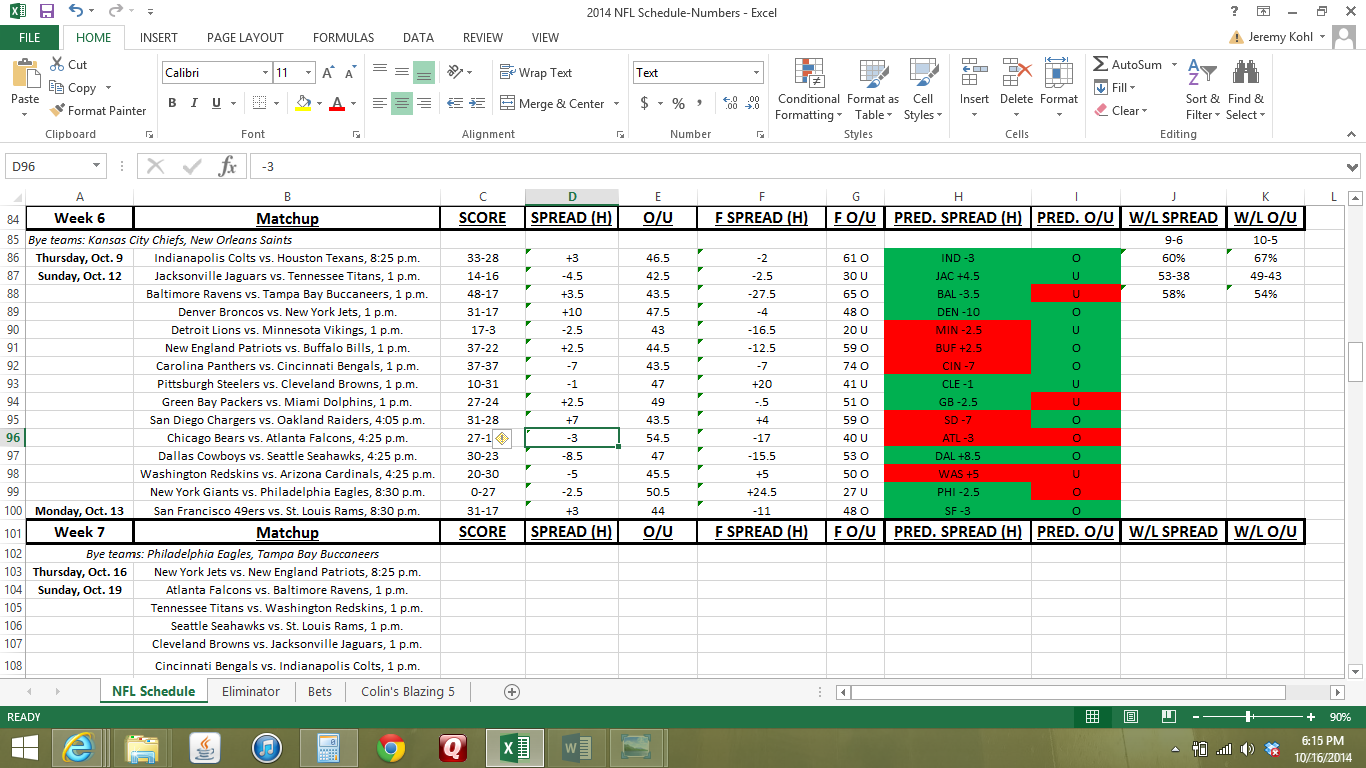Open the FILE backstage menu
The width and height of the screenshot is (1366, 768).
click(x=30, y=38)
